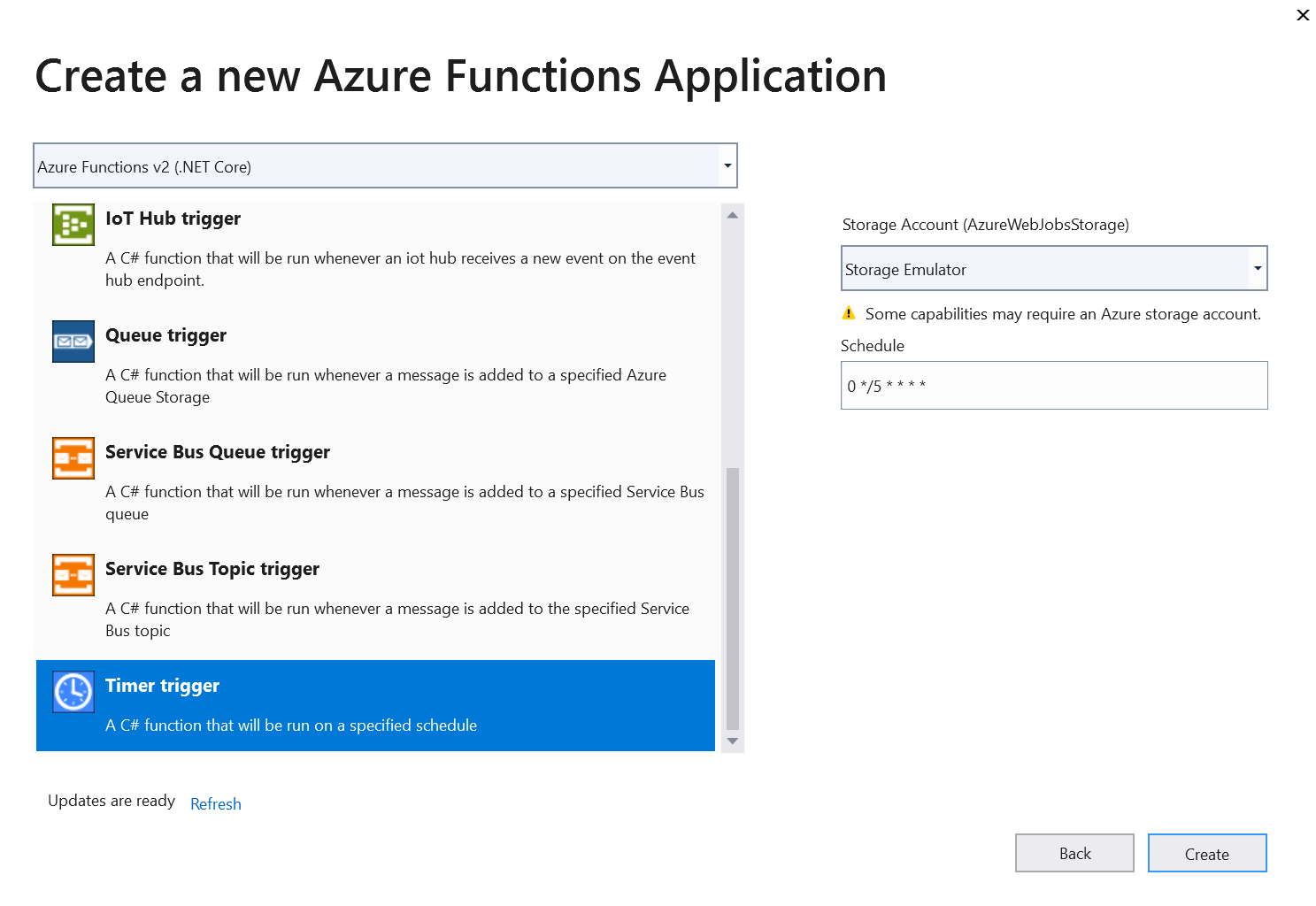Image resolution: width=1316 pixels, height=906 pixels.
Task: Click the 'Updates are ready' status text
Action: coord(112,801)
